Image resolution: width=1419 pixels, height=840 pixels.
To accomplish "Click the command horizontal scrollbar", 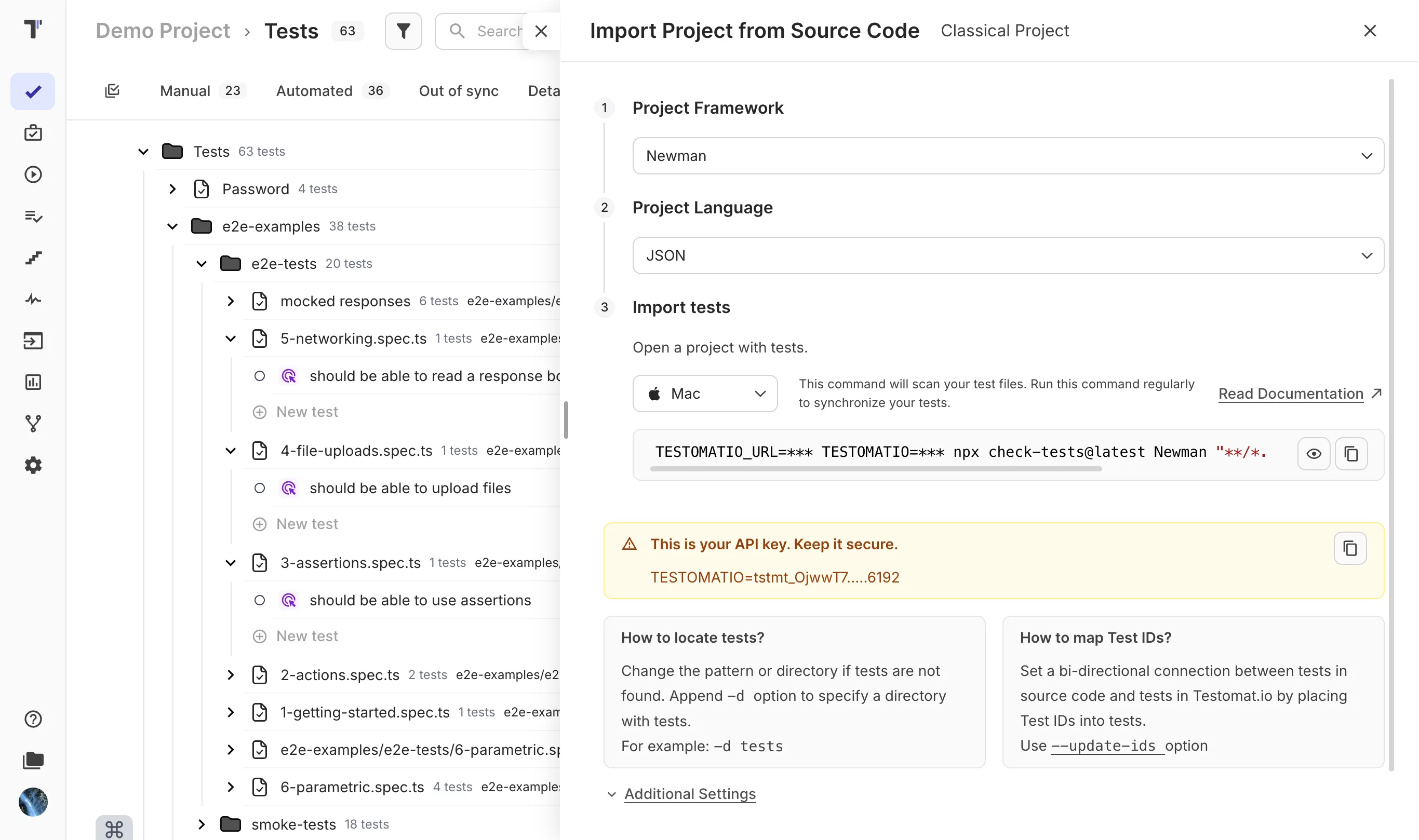I will 876,469.
